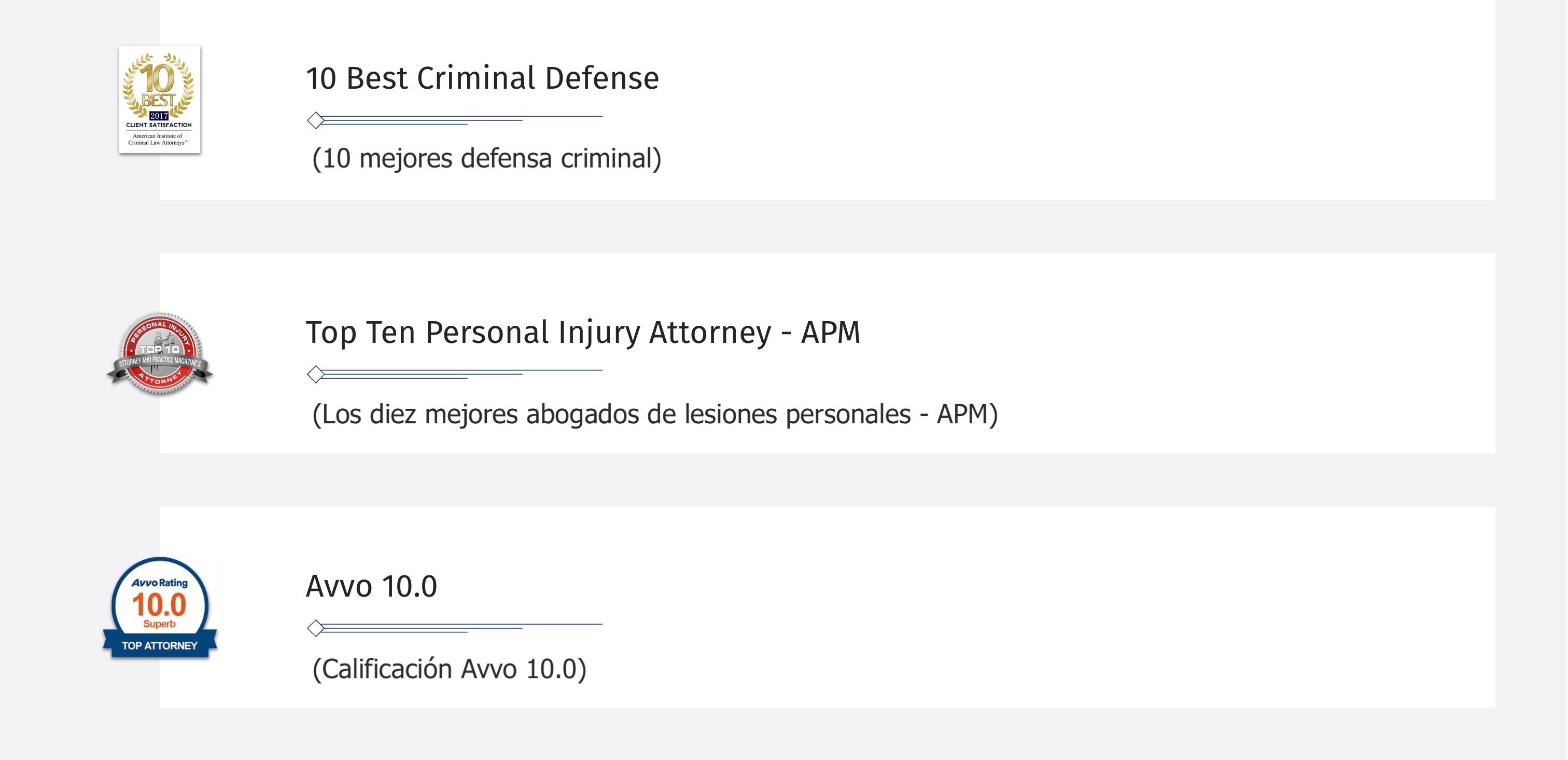
Task: Click divider line below 10 Best Criminal Defense
Action: (455, 120)
